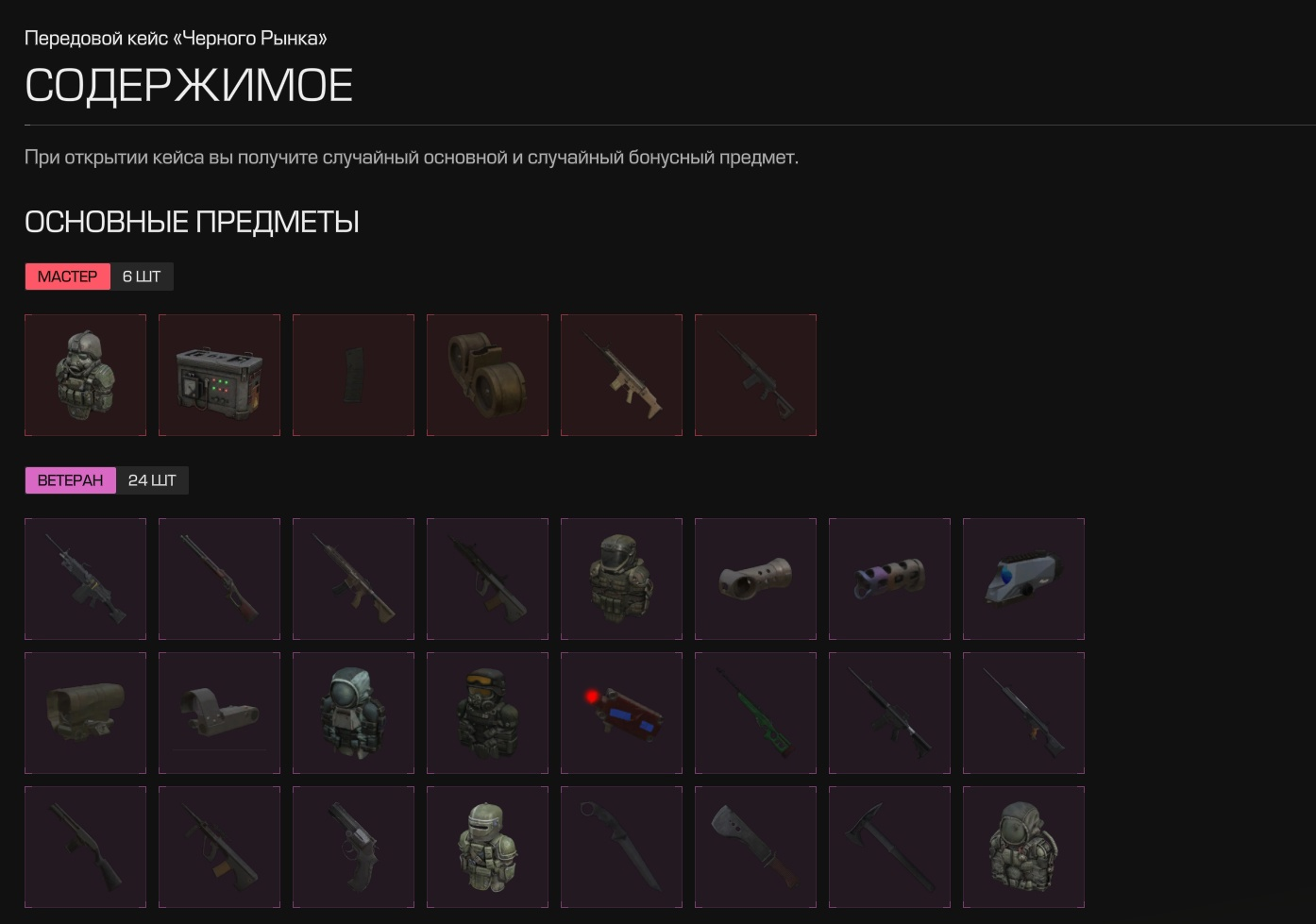Pick the black armor with yellow goggles

487,713
